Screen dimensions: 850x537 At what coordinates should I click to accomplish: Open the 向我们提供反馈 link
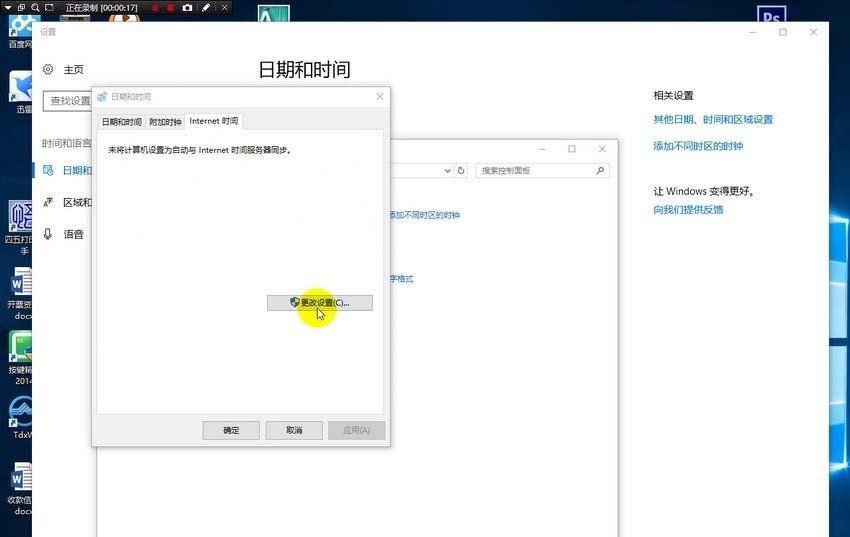tap(688, 210)
